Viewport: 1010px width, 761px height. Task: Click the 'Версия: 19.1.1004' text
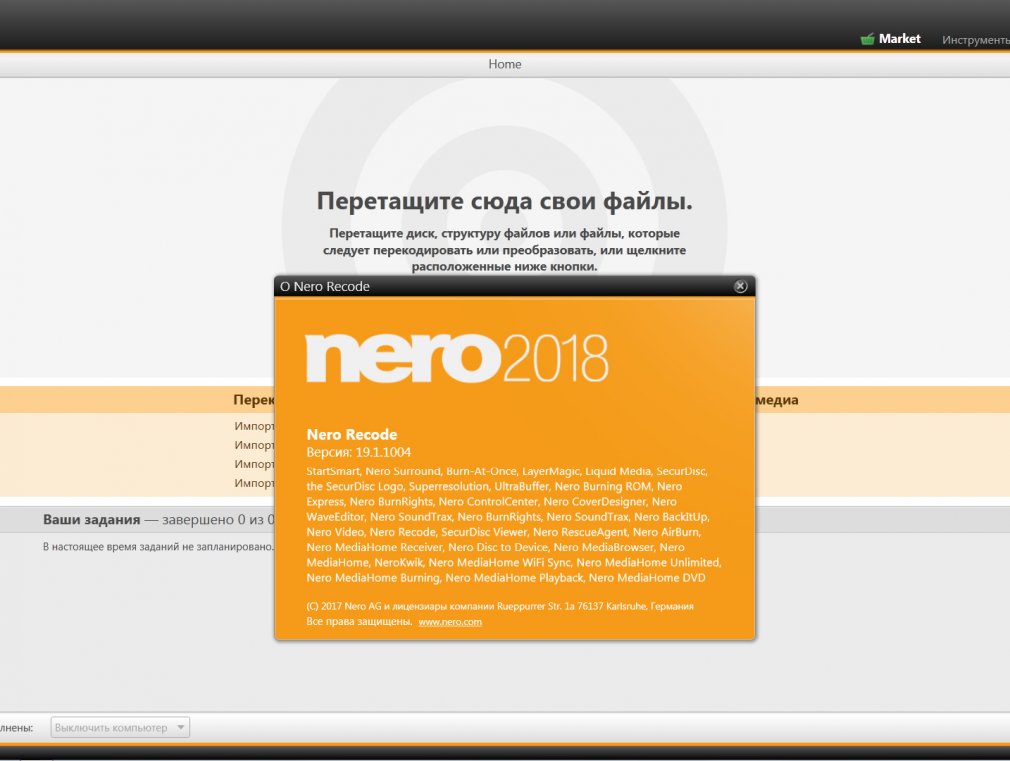tap(359, 452)
